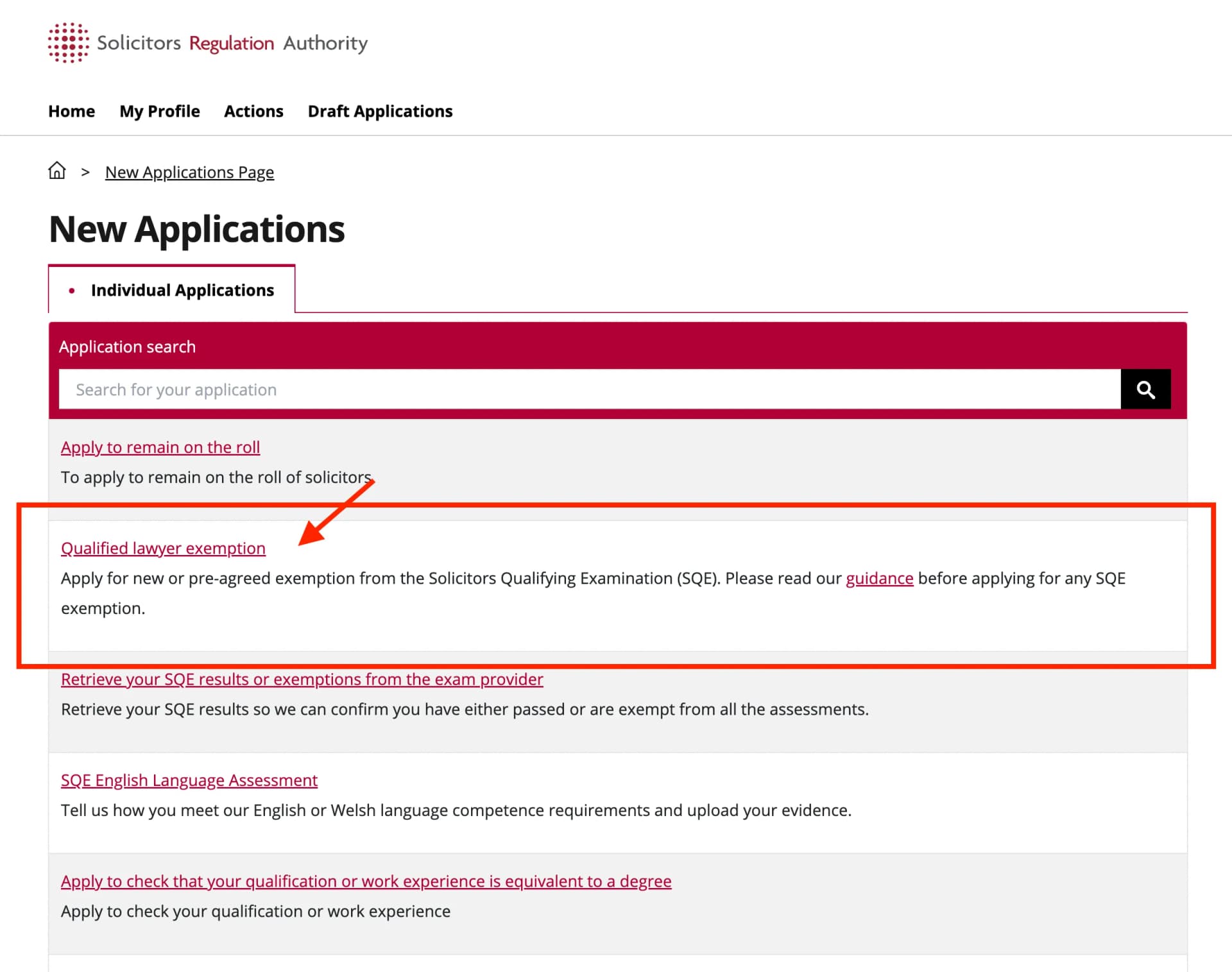The height and width of the screenshot is (972, 1232).
Task: Open SQE English Language Assessment link
Action: pyautogui.click(x=189, y=780)
